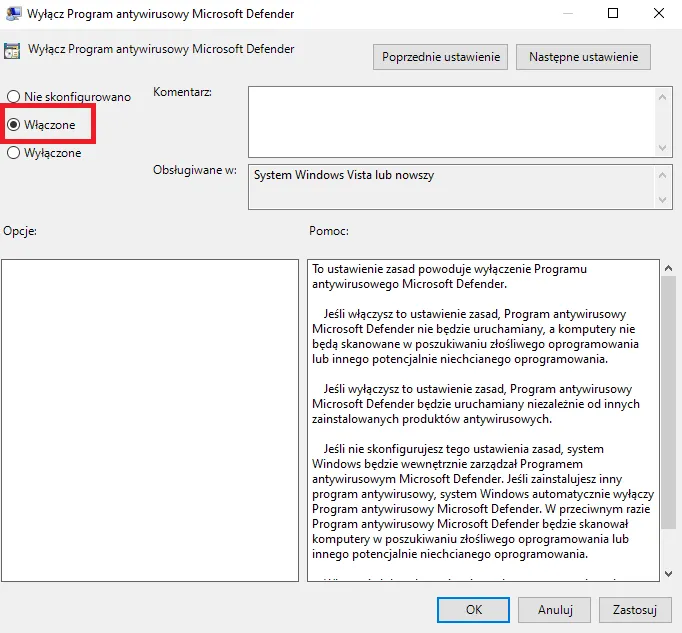This screenshot has height=633, width=682.
Task: Click comment box scroll-up arrow
Action: pyautogui.click(x=662, y=97)
